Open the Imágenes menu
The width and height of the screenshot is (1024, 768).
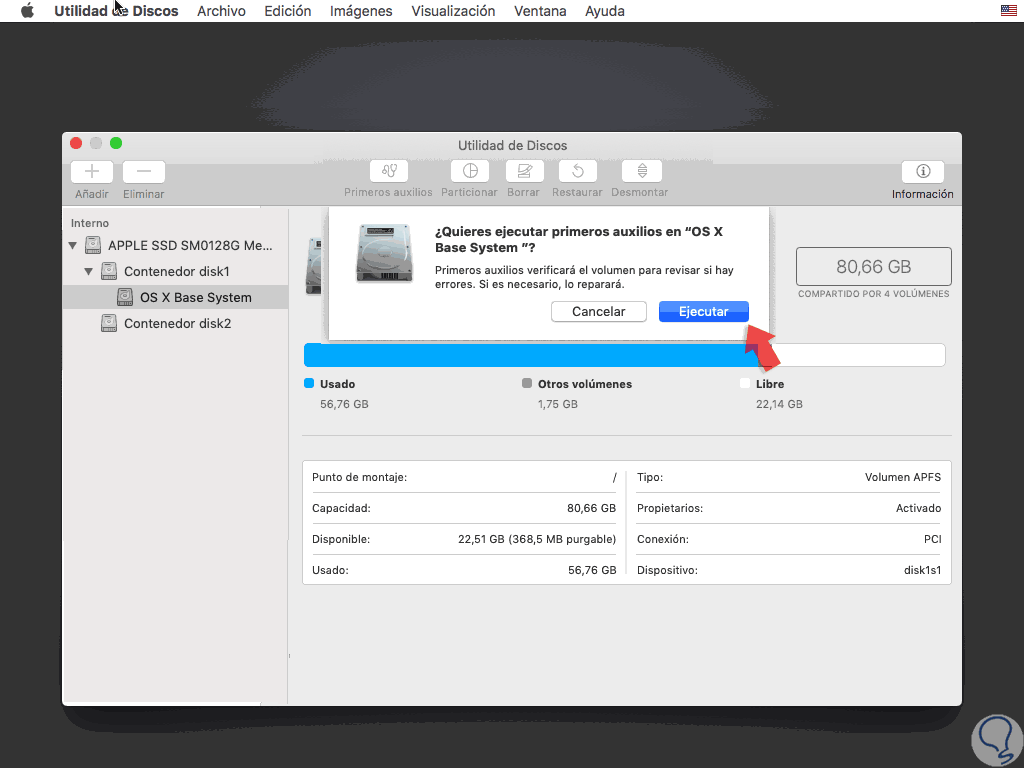(361, 11)
